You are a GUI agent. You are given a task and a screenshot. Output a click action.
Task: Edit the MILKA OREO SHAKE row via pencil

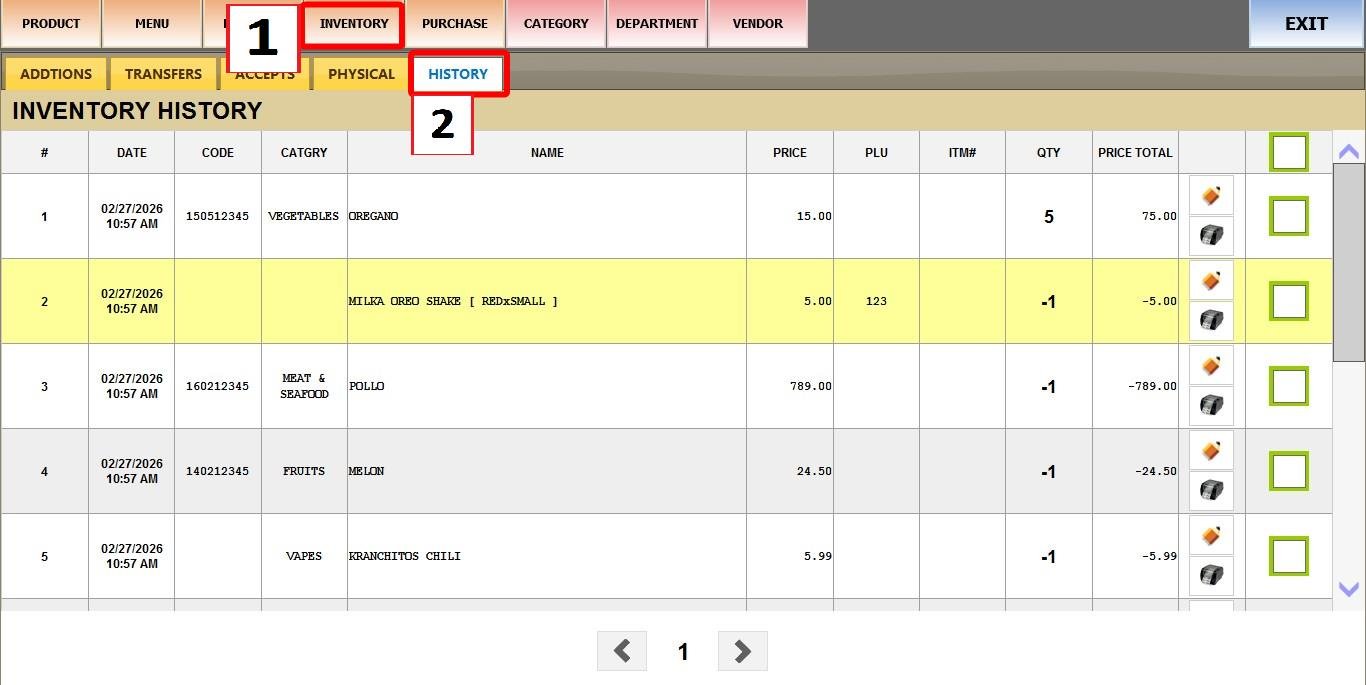[1210, 281]
